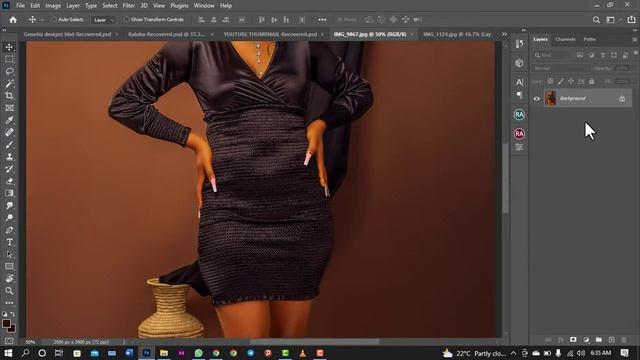Click the teal RA plugin icon
This screenshot has height=360, width=640.
(519, 115)
